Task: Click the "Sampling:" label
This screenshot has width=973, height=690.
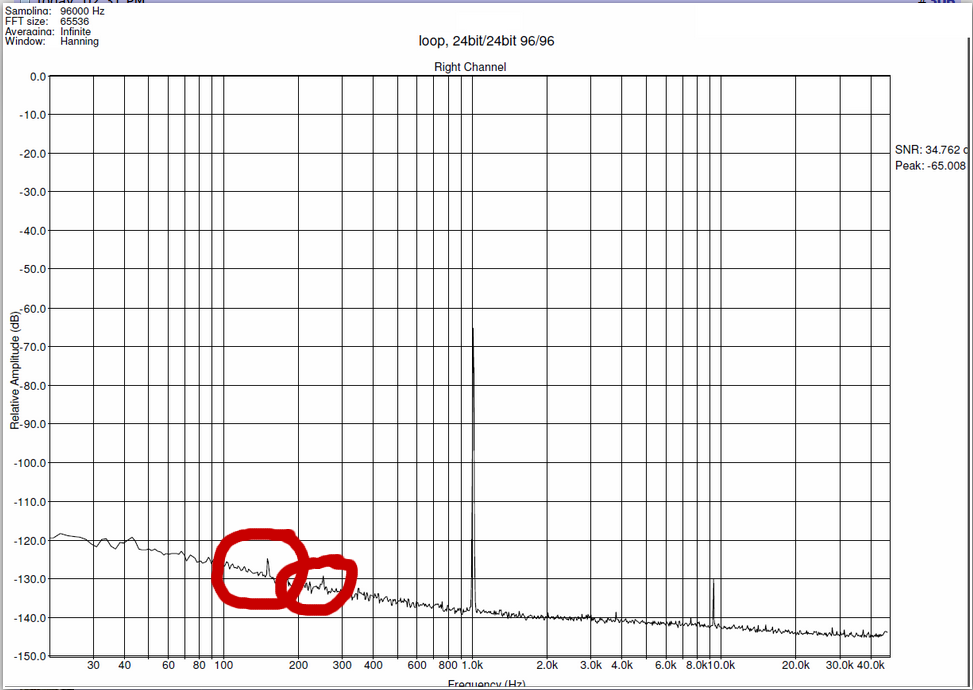Action: click(x=29, y=11)
